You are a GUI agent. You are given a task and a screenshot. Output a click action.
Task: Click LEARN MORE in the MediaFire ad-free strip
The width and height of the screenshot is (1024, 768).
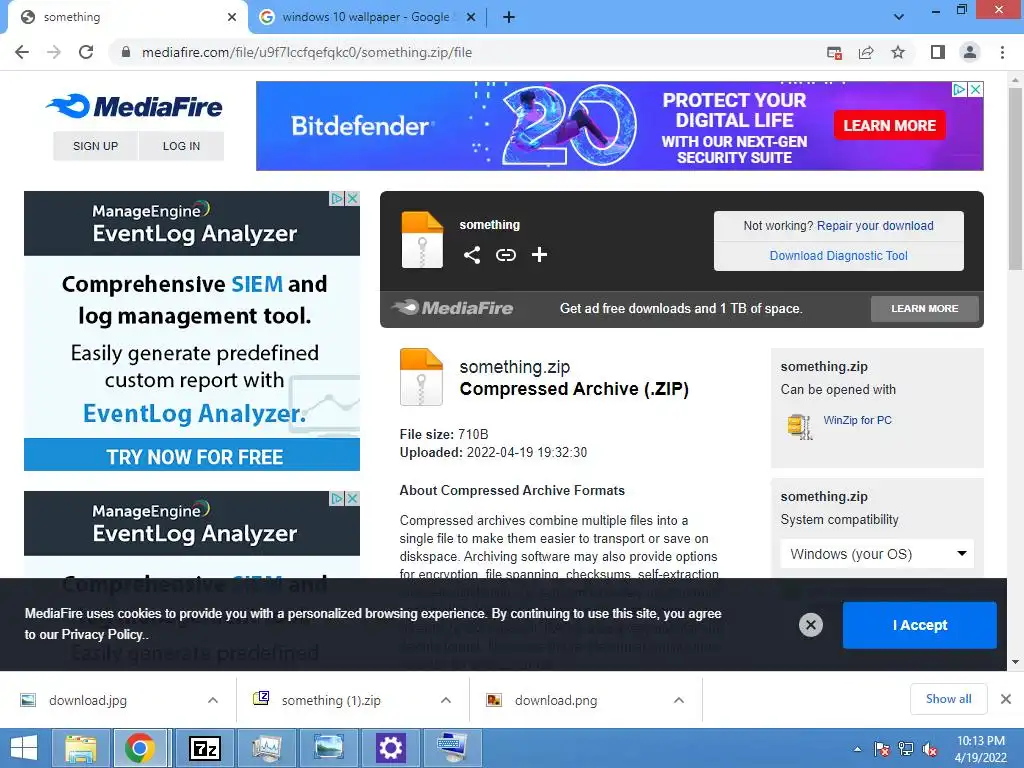tap(925, 308)
